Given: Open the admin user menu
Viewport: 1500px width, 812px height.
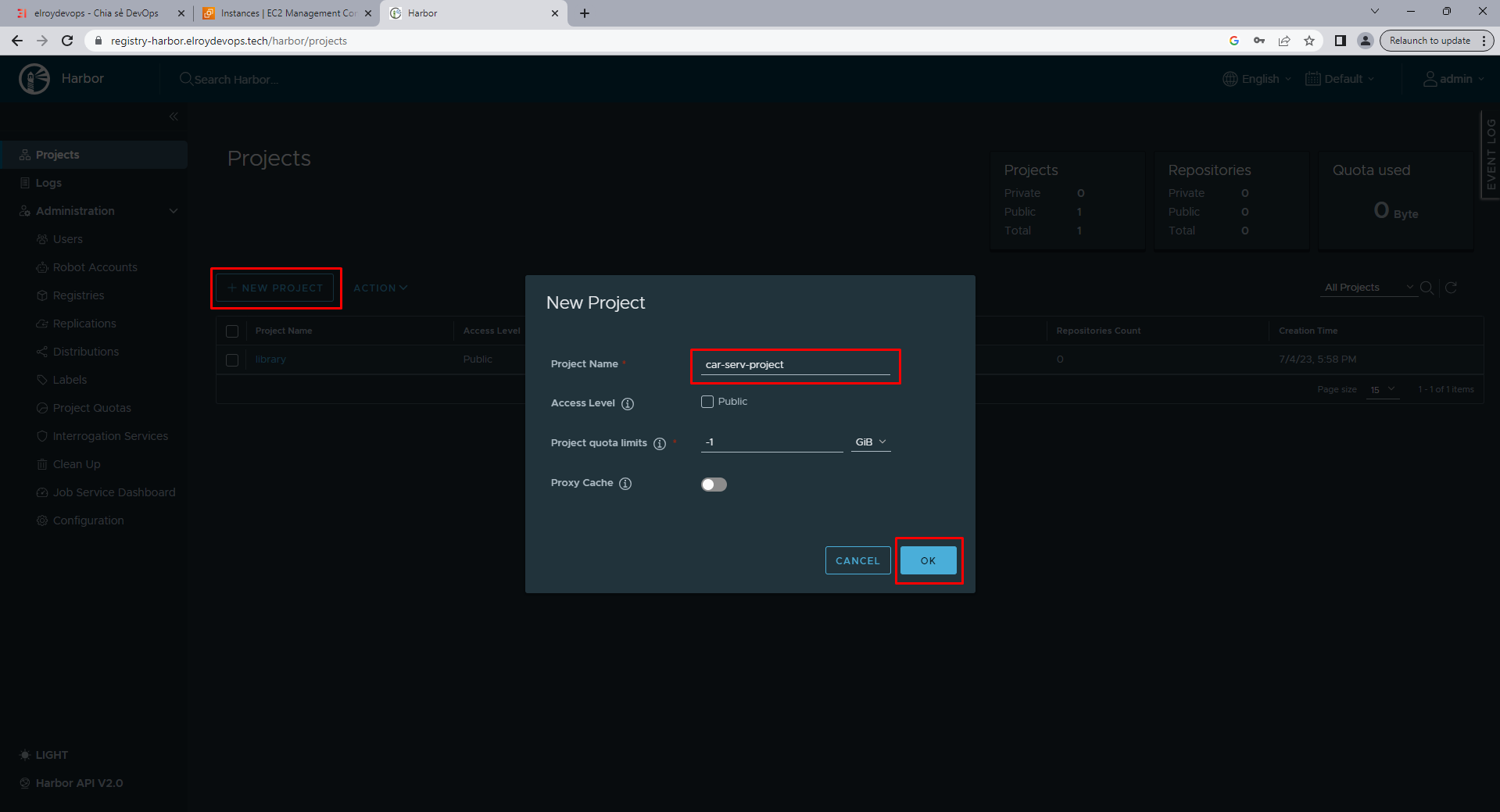Looking at the screenshot, I should click(x=1453, y=79).
